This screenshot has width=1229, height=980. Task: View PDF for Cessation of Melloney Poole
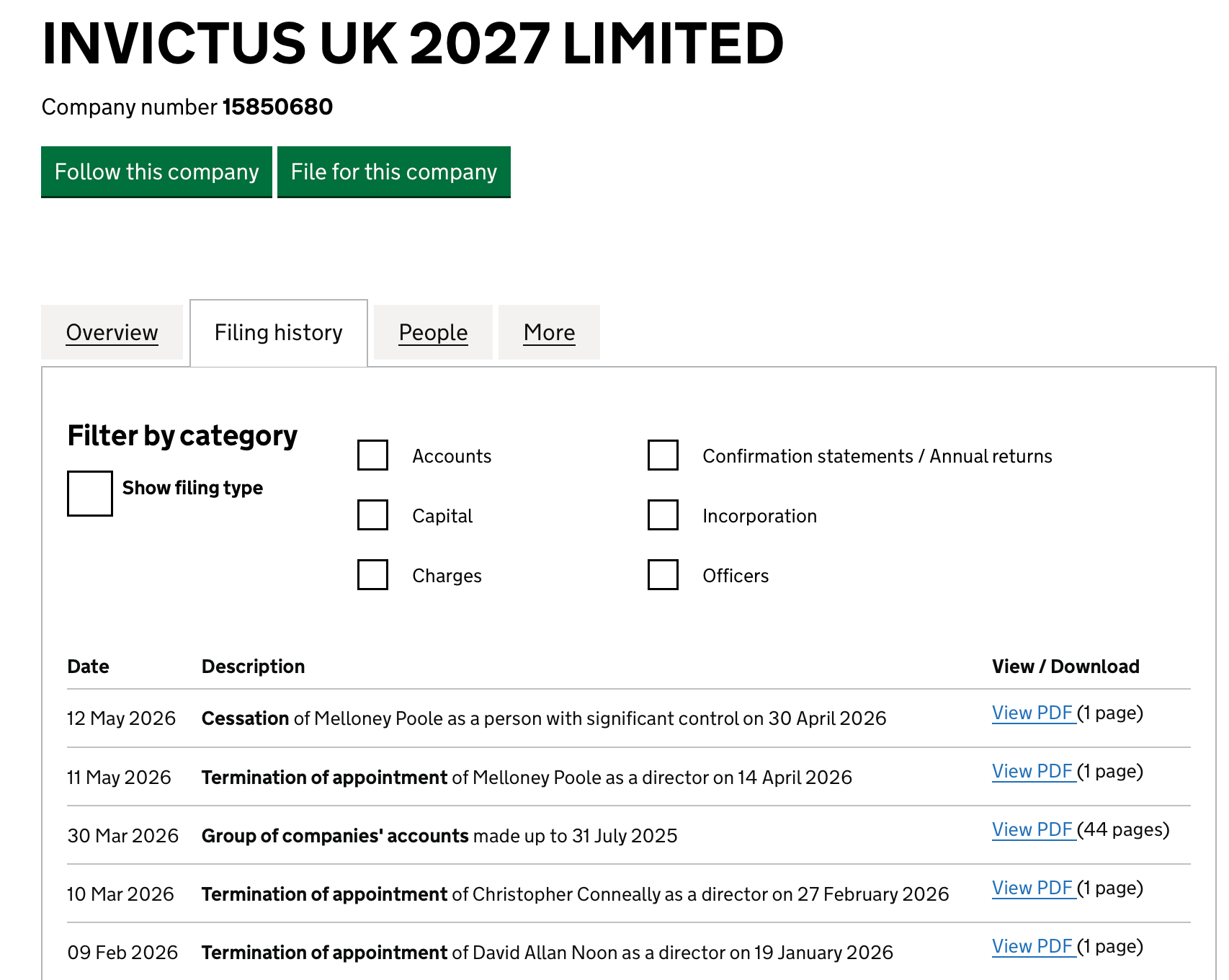[x=1034, y=713]
